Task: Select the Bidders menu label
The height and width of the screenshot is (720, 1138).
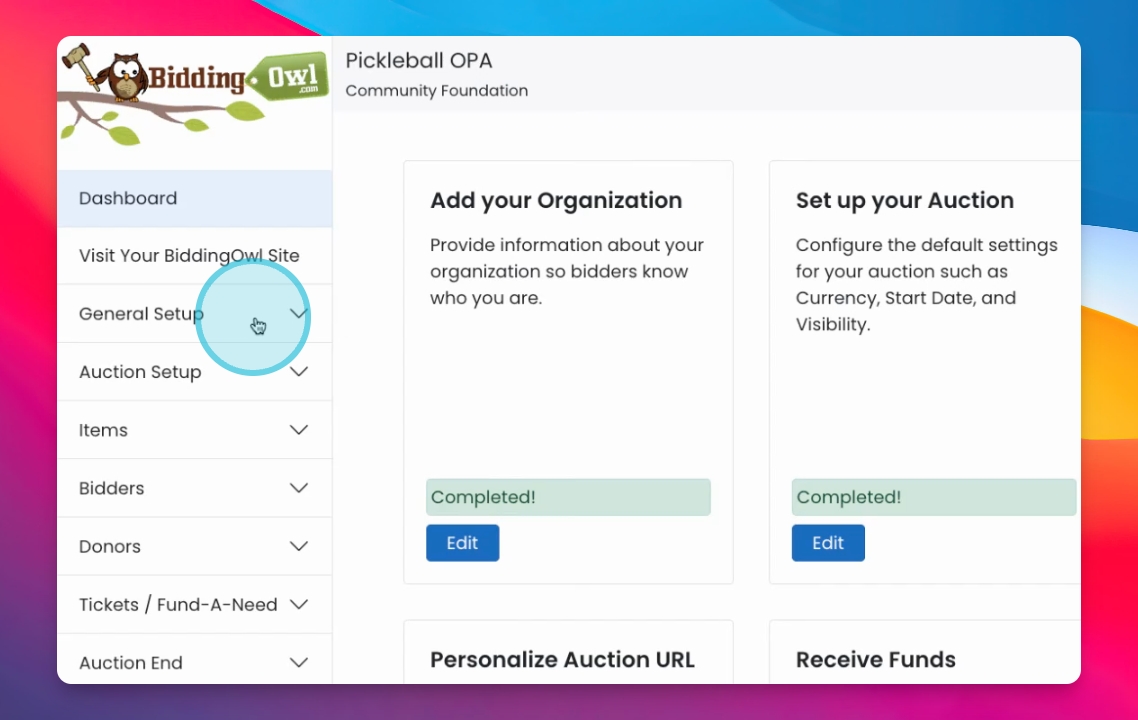Action: pos(111,488)
